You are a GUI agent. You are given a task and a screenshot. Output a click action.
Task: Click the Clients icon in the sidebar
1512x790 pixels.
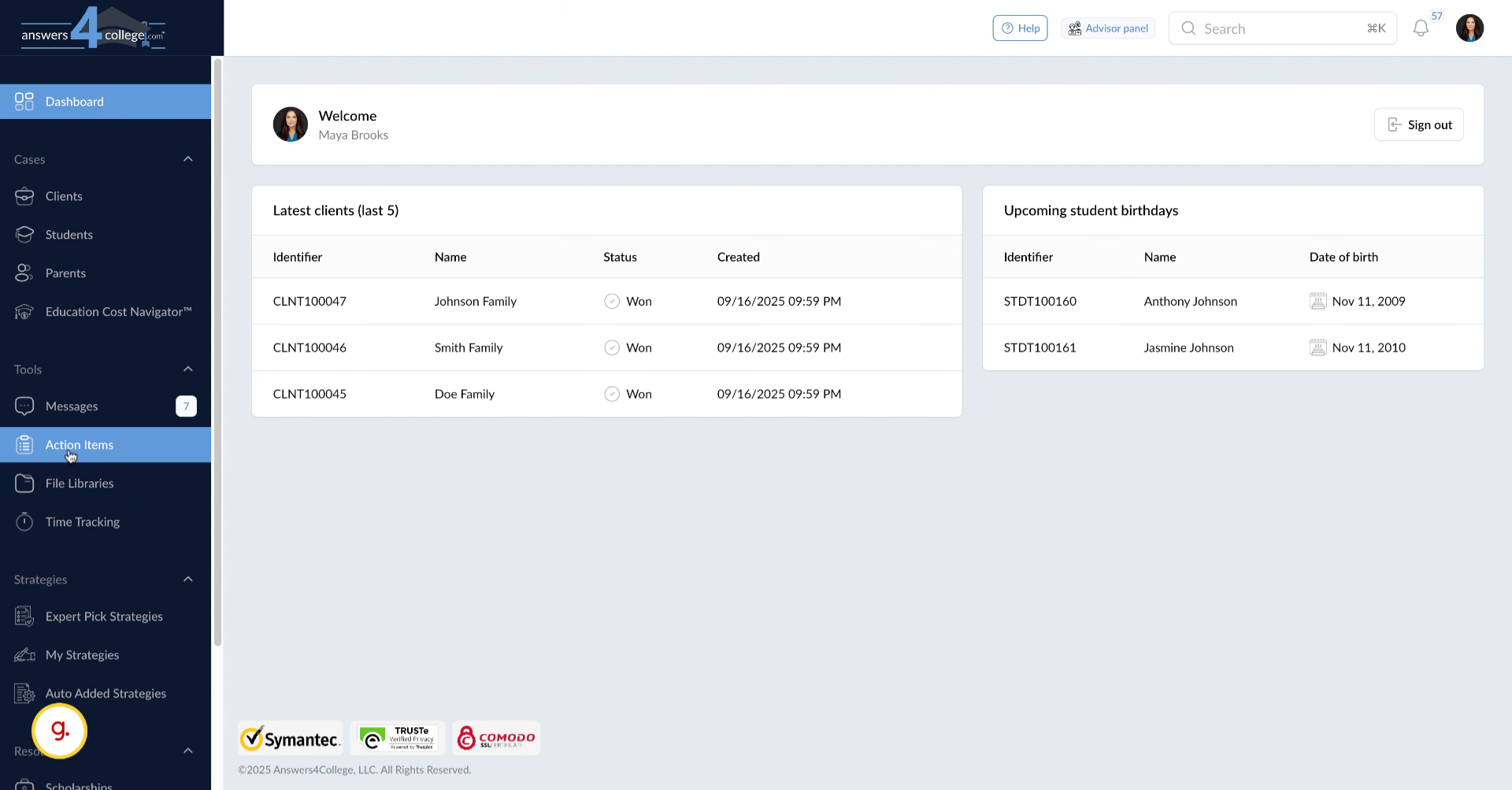24,196
